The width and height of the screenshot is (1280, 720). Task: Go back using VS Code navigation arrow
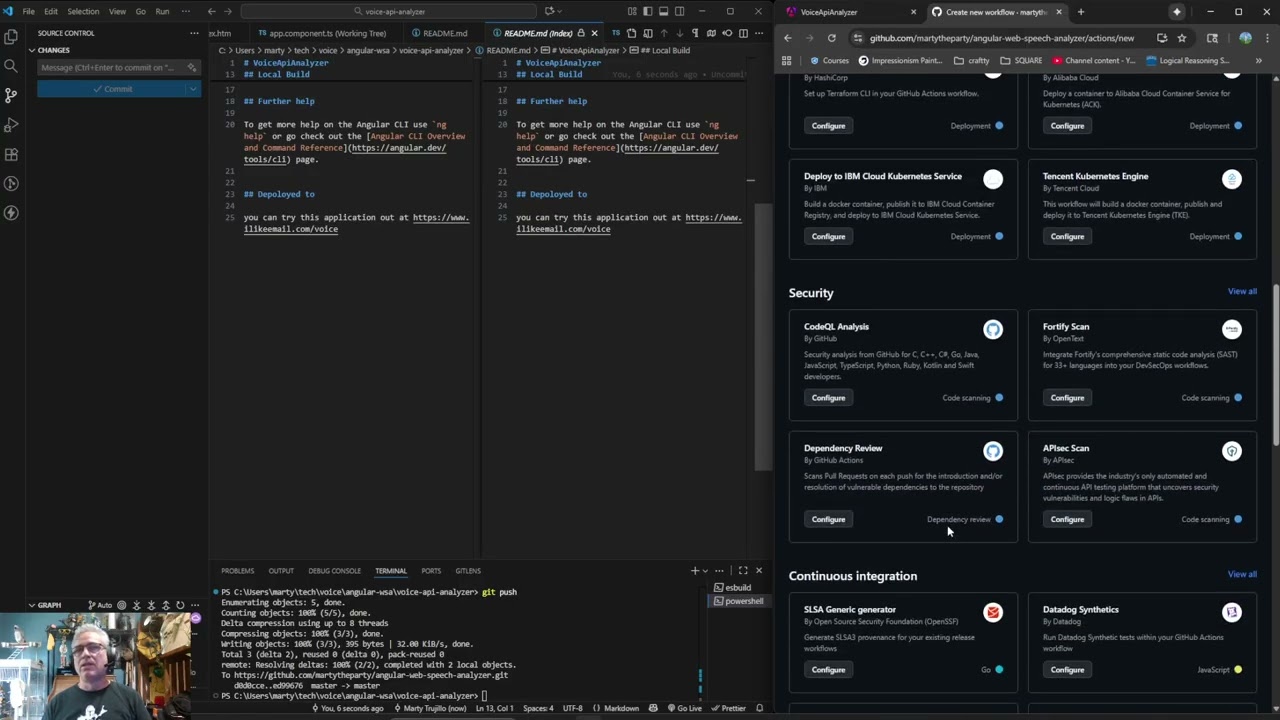coord(211,11)
